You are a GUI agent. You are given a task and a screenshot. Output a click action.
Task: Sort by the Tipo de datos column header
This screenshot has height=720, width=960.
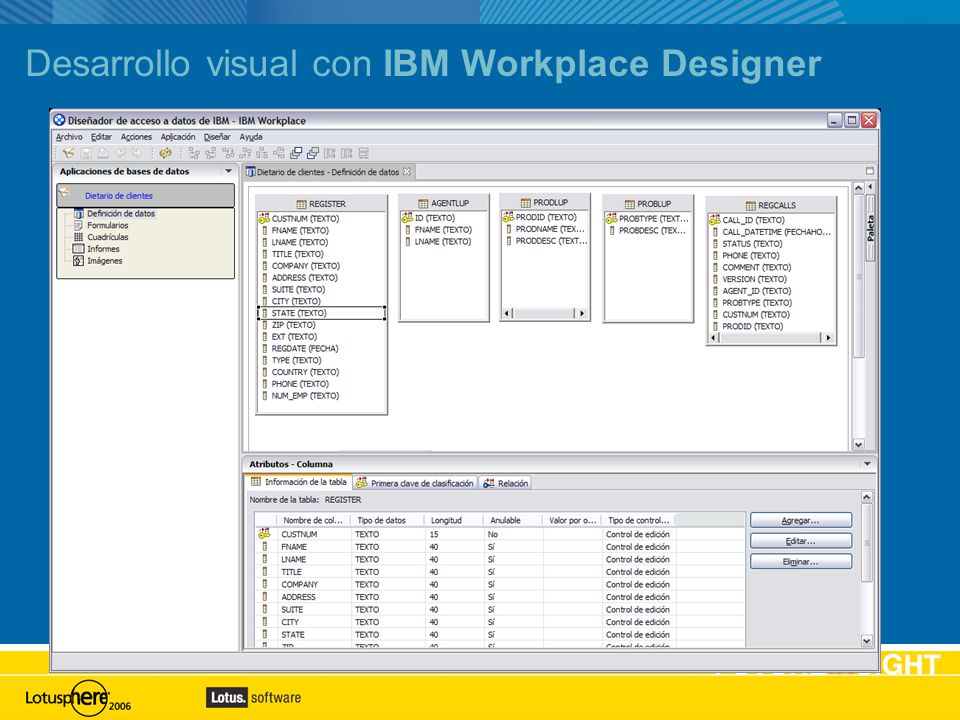tap(387, 520)
